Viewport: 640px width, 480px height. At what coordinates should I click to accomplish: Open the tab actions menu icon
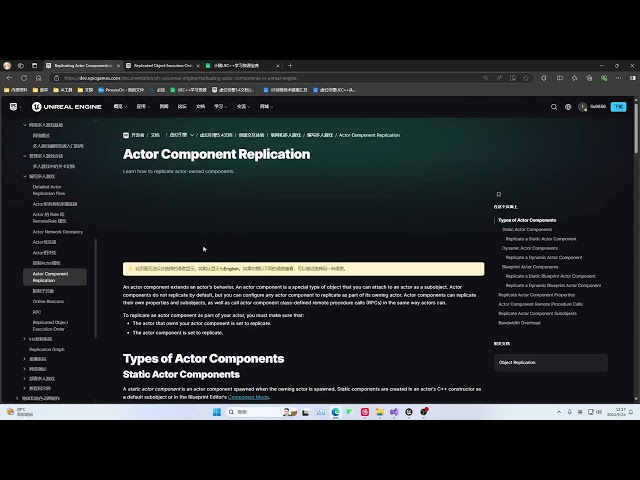(x=35, y=65)
